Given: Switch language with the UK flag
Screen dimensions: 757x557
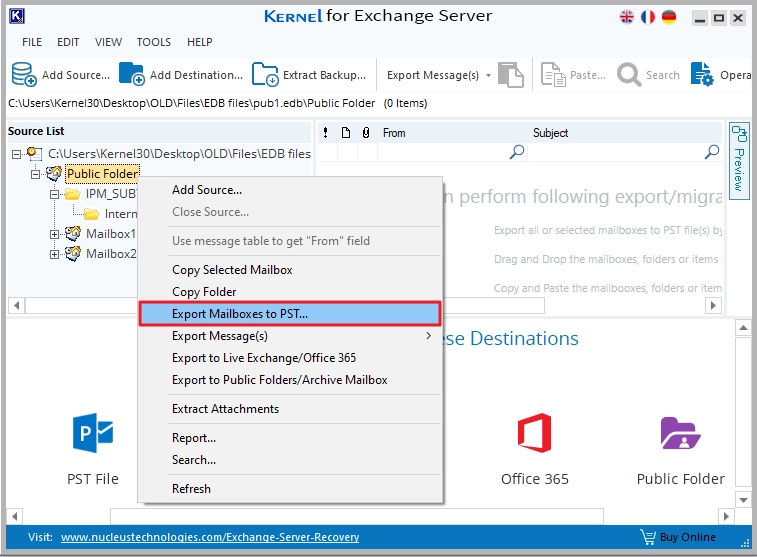Looking at the screenshot, I should pos(627,17).
